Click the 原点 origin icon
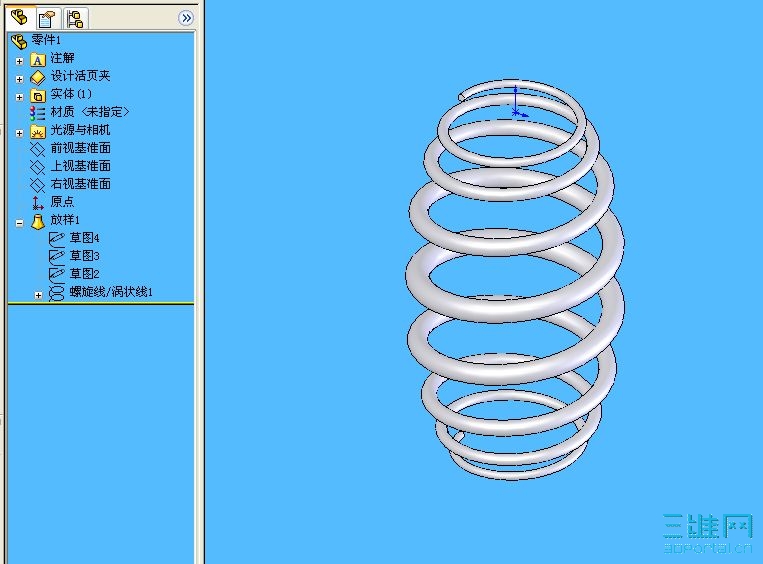Image resolution: width=763 pixels, height=564 pixels. (x=37, y=203)
